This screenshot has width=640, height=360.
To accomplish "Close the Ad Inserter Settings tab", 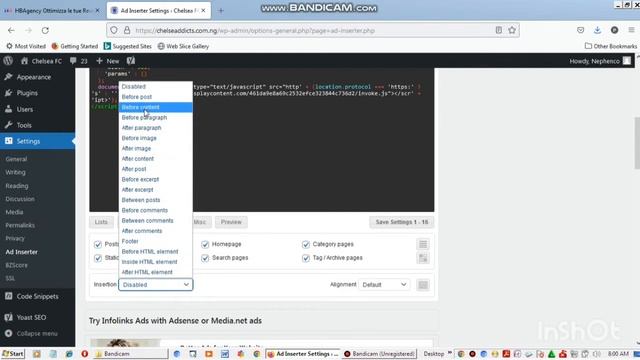I will [203, 11].
